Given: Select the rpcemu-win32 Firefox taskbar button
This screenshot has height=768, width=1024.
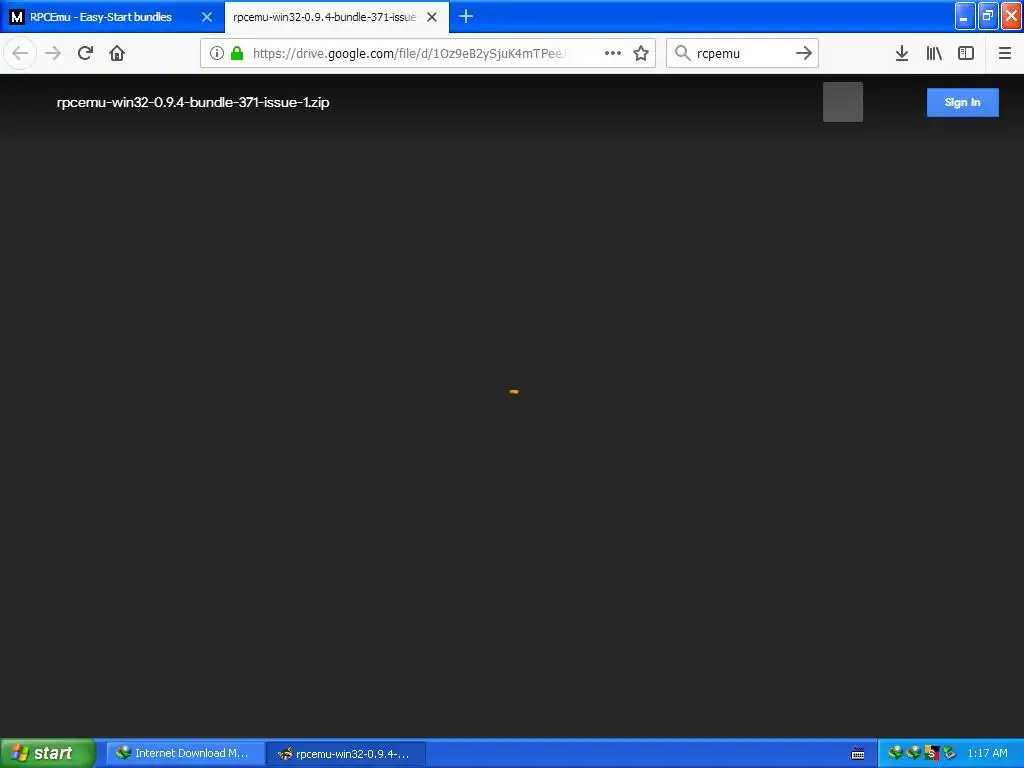Looking at the screenshot, I should 346,754.
